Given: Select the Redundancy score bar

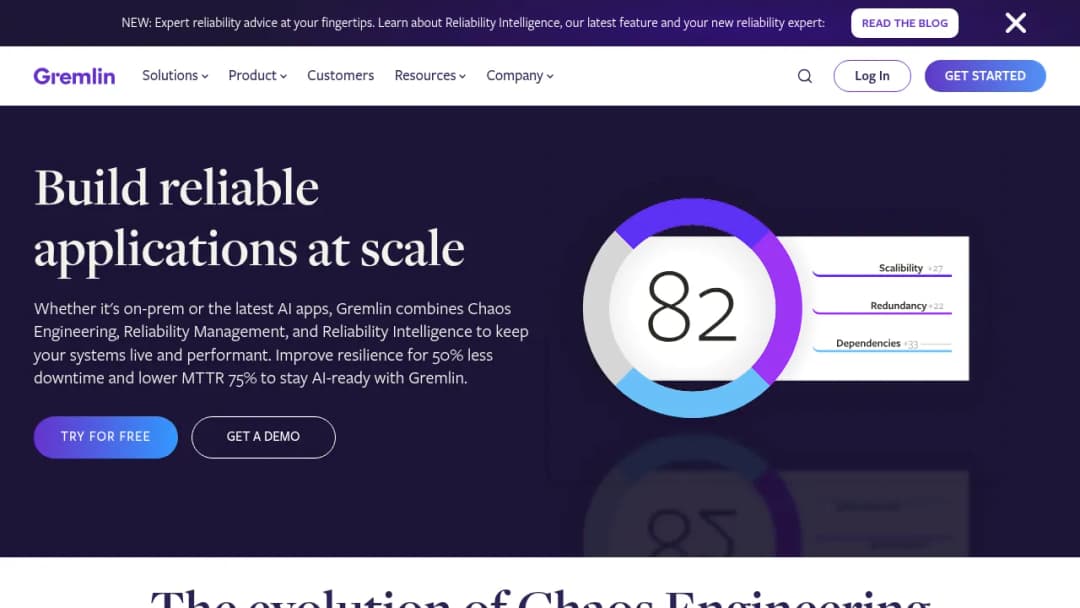Looking at the screenshot, I should [x=882, y=306].
